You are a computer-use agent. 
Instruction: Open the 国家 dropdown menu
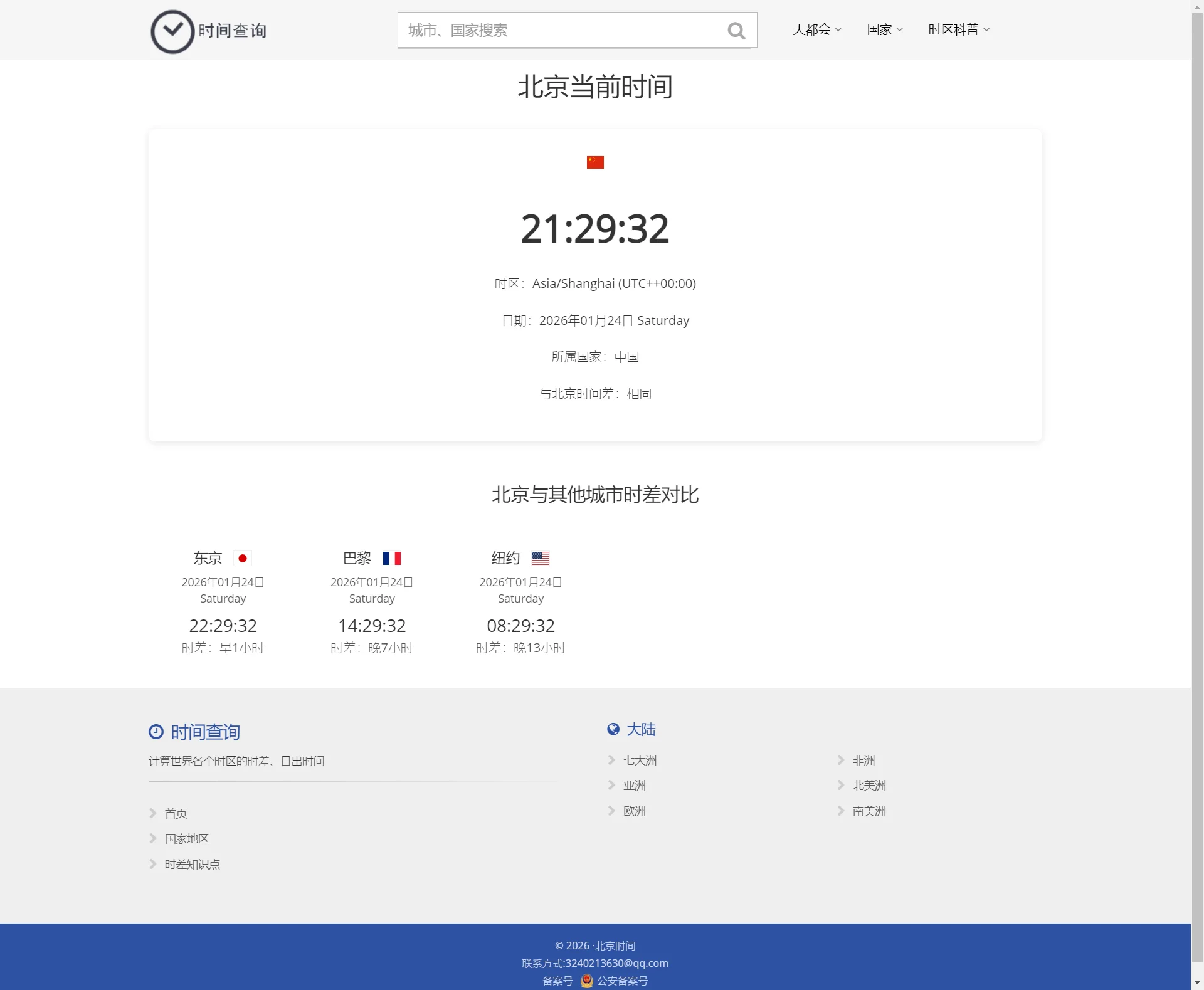(885, 29)
